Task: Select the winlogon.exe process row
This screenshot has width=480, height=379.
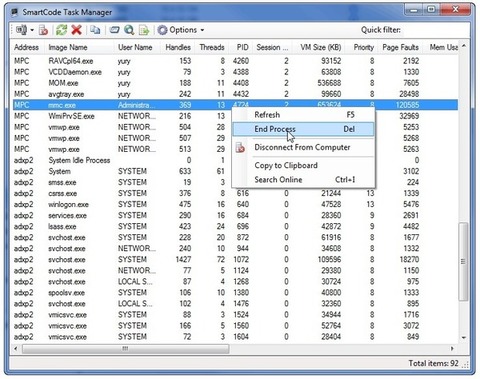Action: [235, 204]
